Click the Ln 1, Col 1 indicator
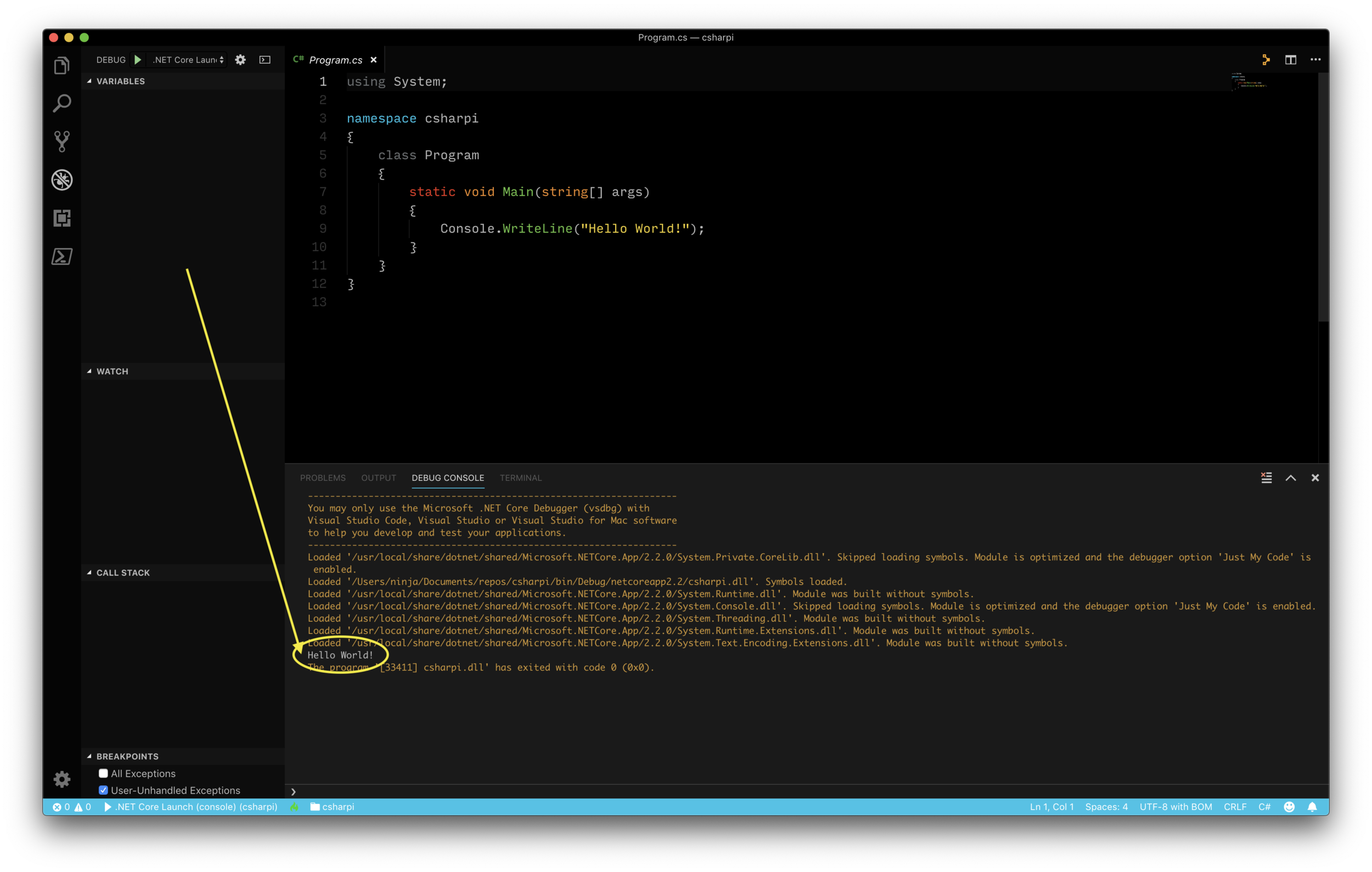 pyautogui.click(x=1051, y=807)
